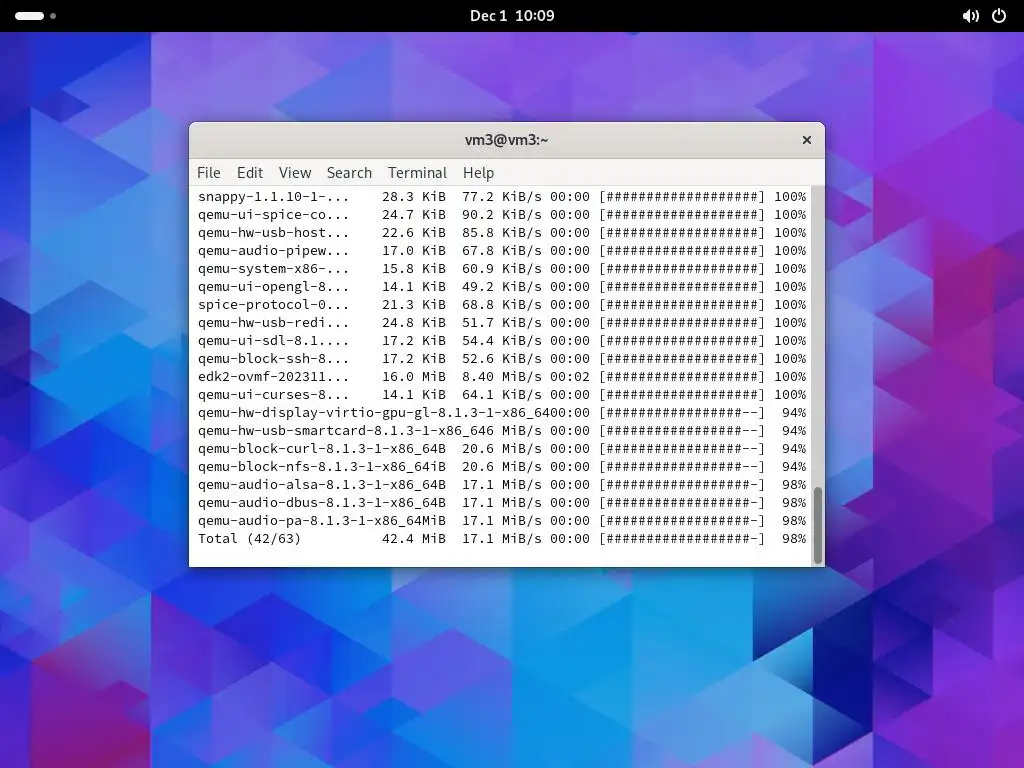Click the qemu-audio-pa-8.1.3 line
The image size is (1024, 768).
(x=502, y=520)
